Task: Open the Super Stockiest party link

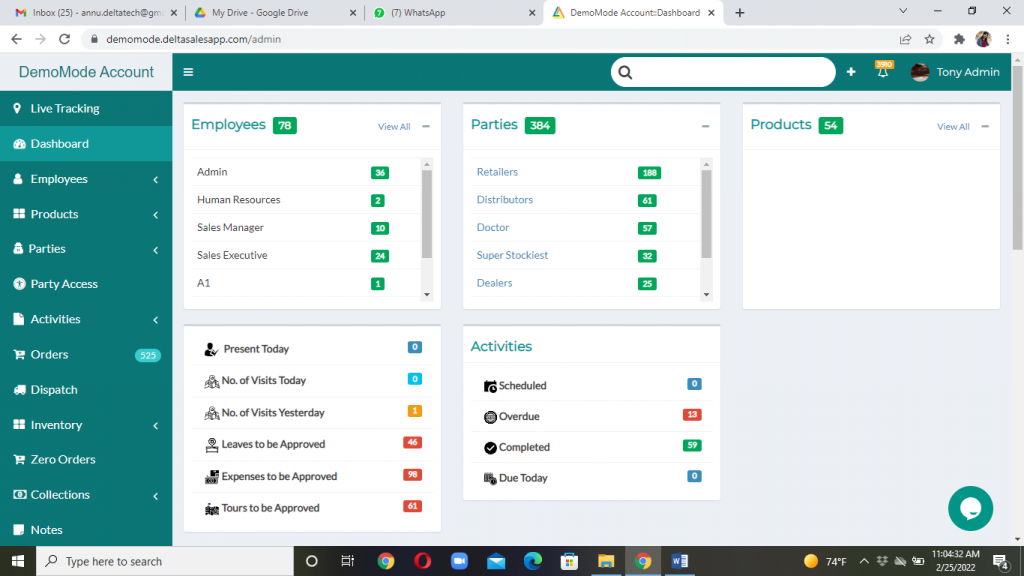Action: pos(512,255)
